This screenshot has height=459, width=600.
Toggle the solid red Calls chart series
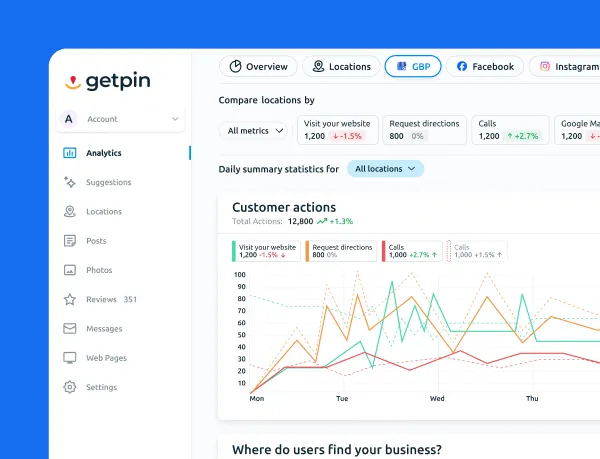tap(412, 251)
